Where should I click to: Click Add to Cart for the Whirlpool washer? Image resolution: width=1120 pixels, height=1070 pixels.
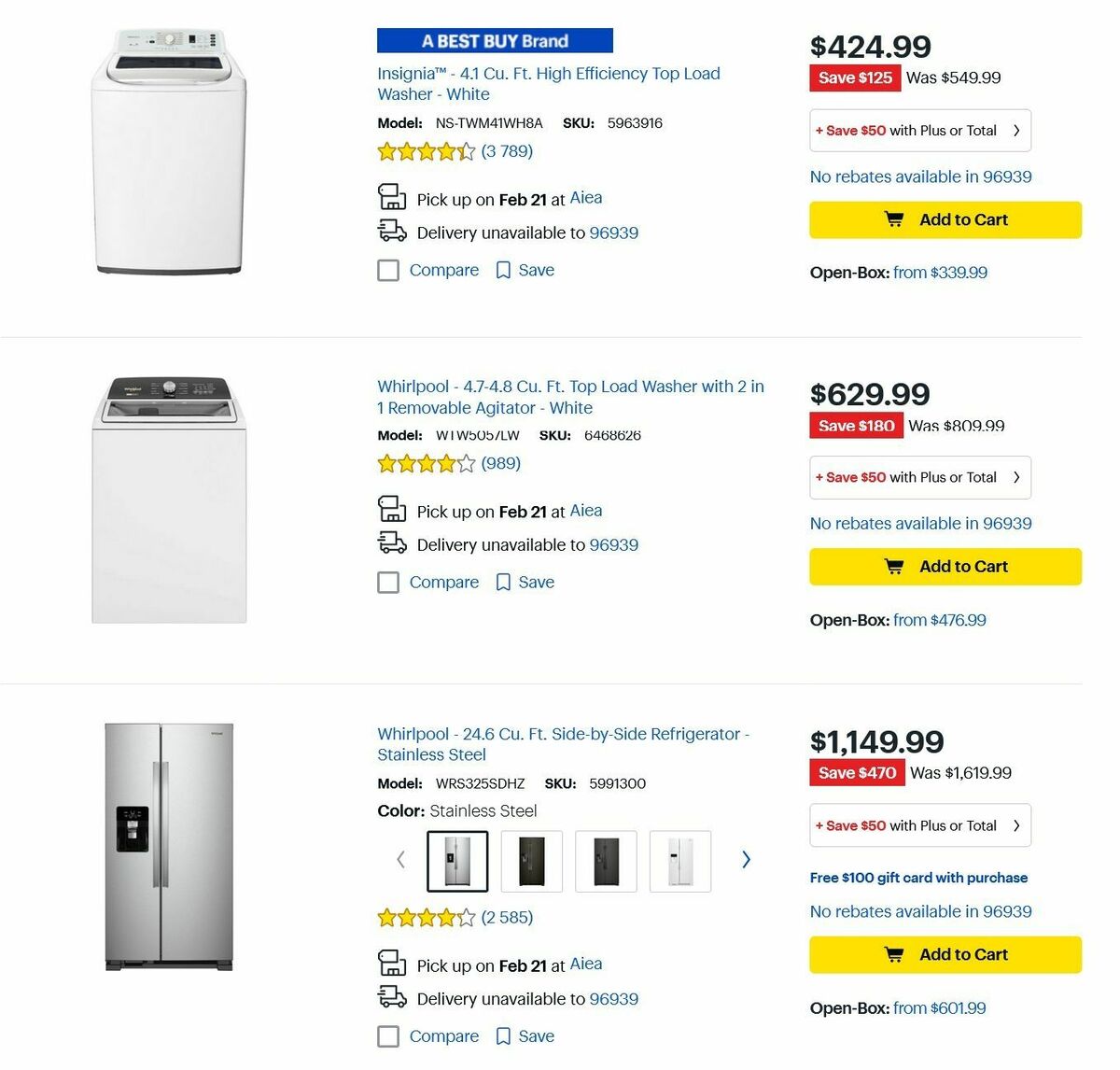pyautogui.click(x=945, y=566)
